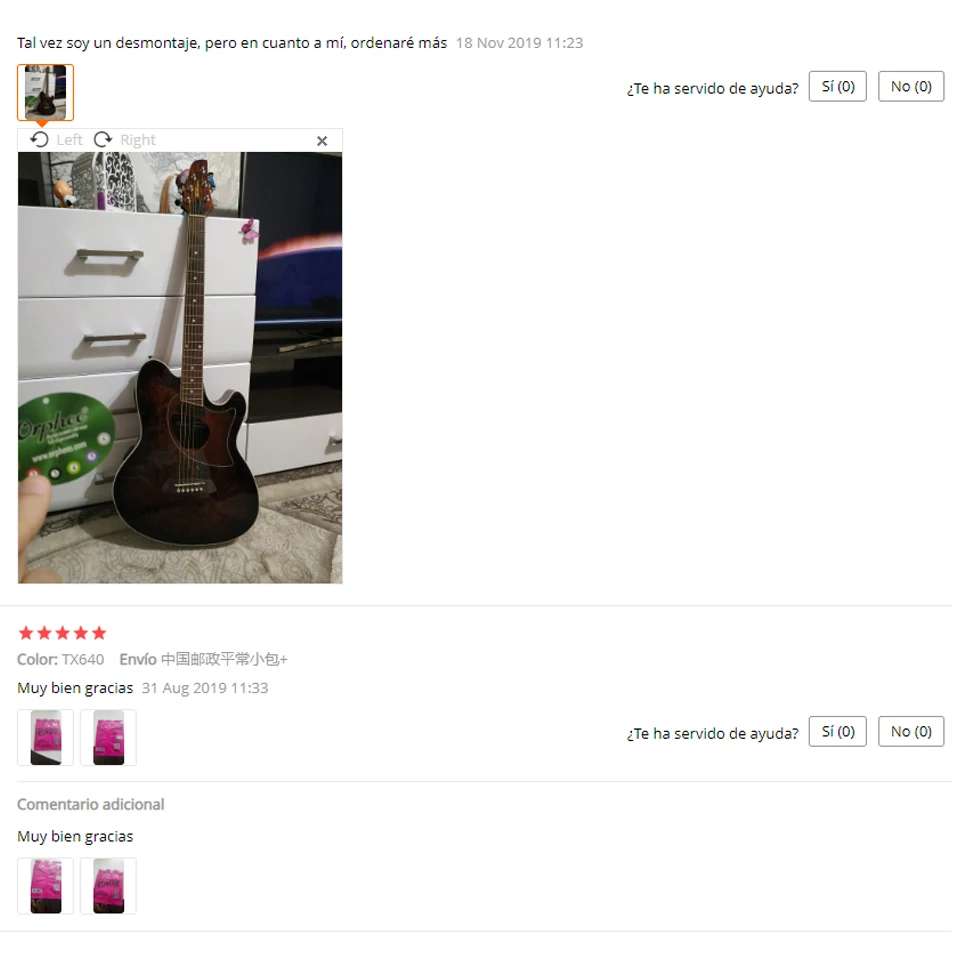Viewport: 960px width, 960px height.
Task: Click the review text about ordering more
Action: pyautogui.click(x=232, y=43)
